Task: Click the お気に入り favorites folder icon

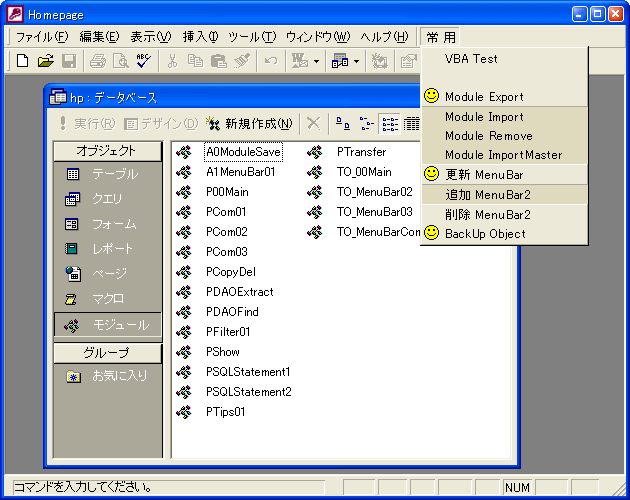Action: pos(73,376)
